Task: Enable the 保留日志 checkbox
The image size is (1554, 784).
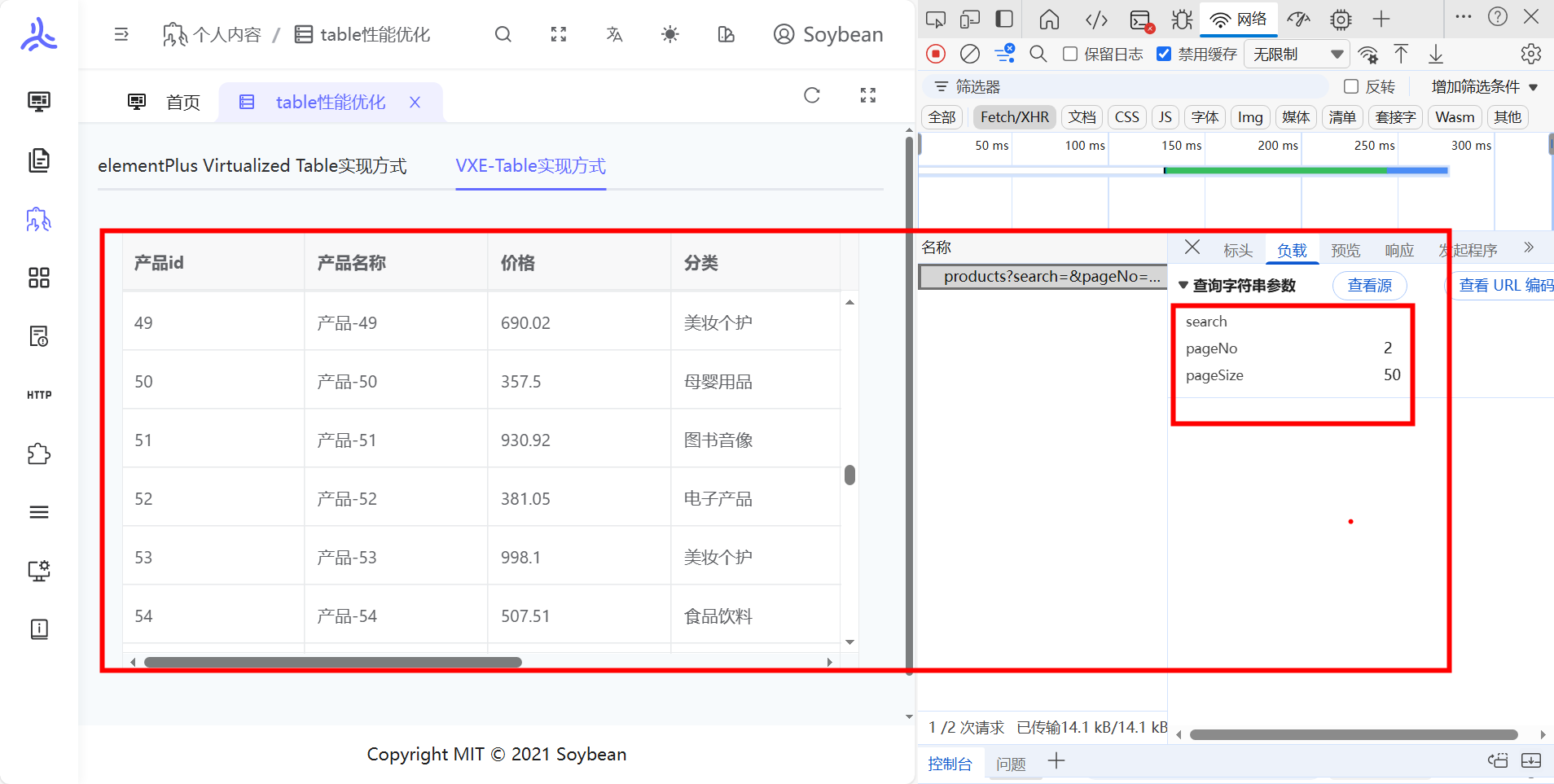Action: tap(1069, 54)
